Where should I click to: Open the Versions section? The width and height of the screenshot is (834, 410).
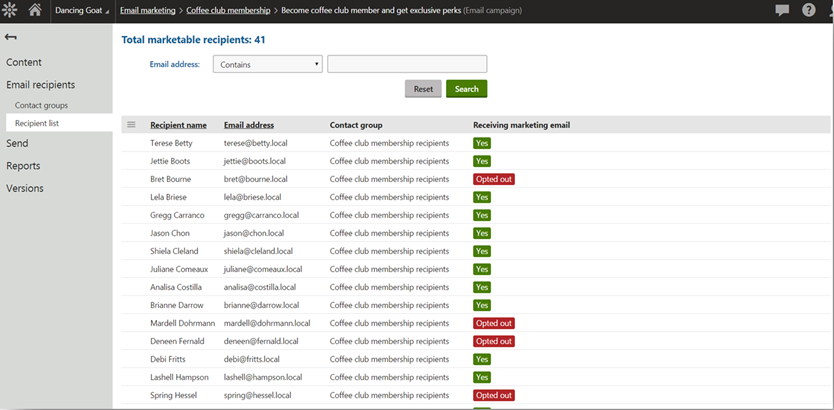(25, 188)
